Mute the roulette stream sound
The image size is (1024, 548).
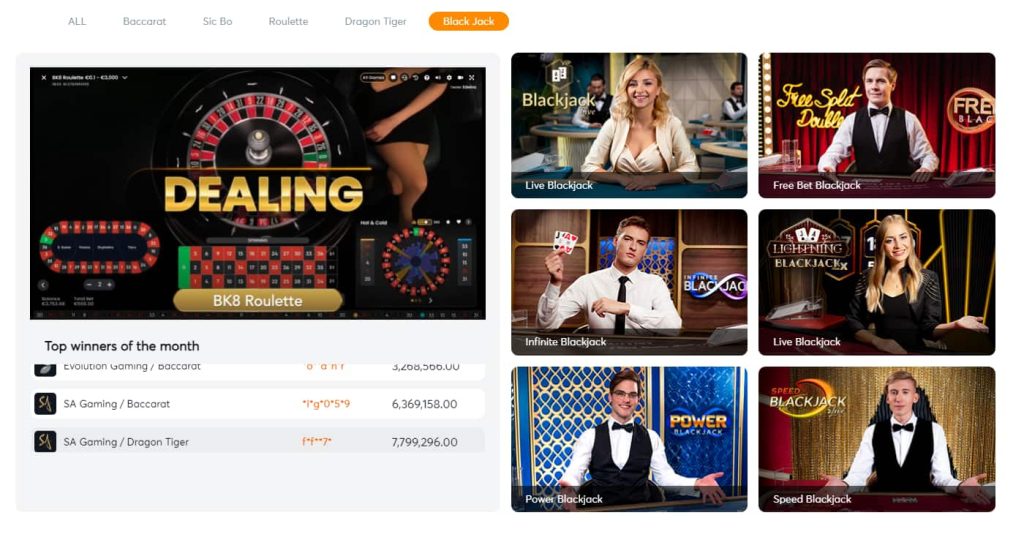(x=438, y=78)
